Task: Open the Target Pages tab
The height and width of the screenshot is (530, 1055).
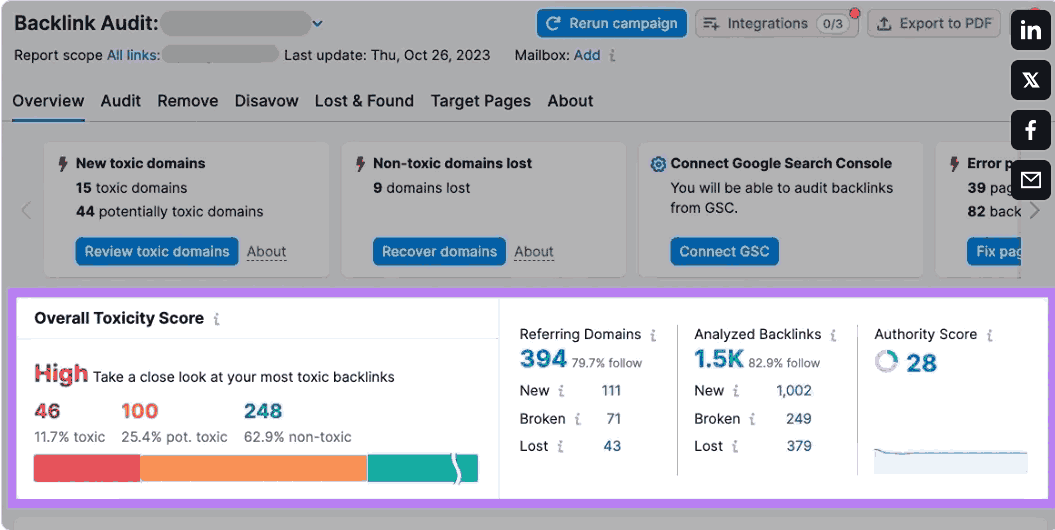Action: click(x=480, y=101)
